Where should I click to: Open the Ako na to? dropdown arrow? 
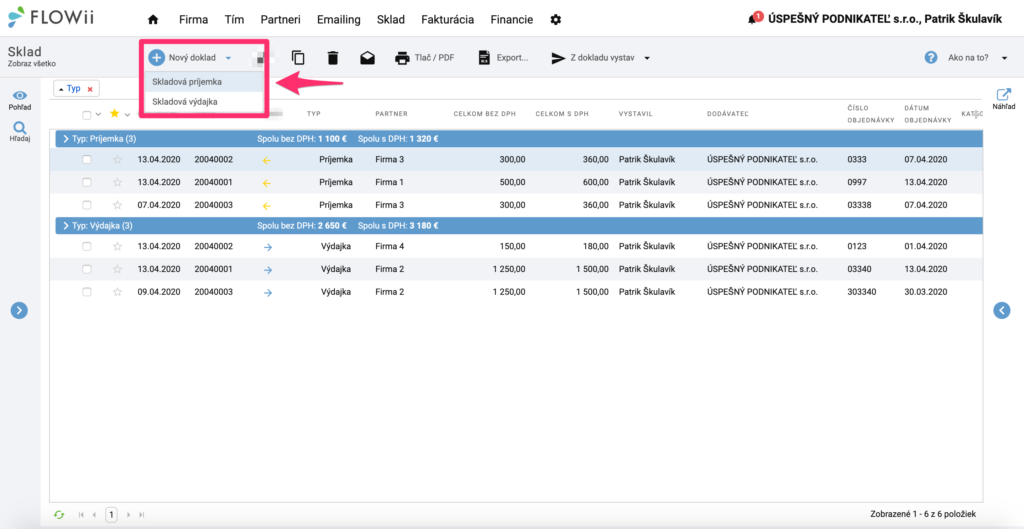[x=1004, y=58]
